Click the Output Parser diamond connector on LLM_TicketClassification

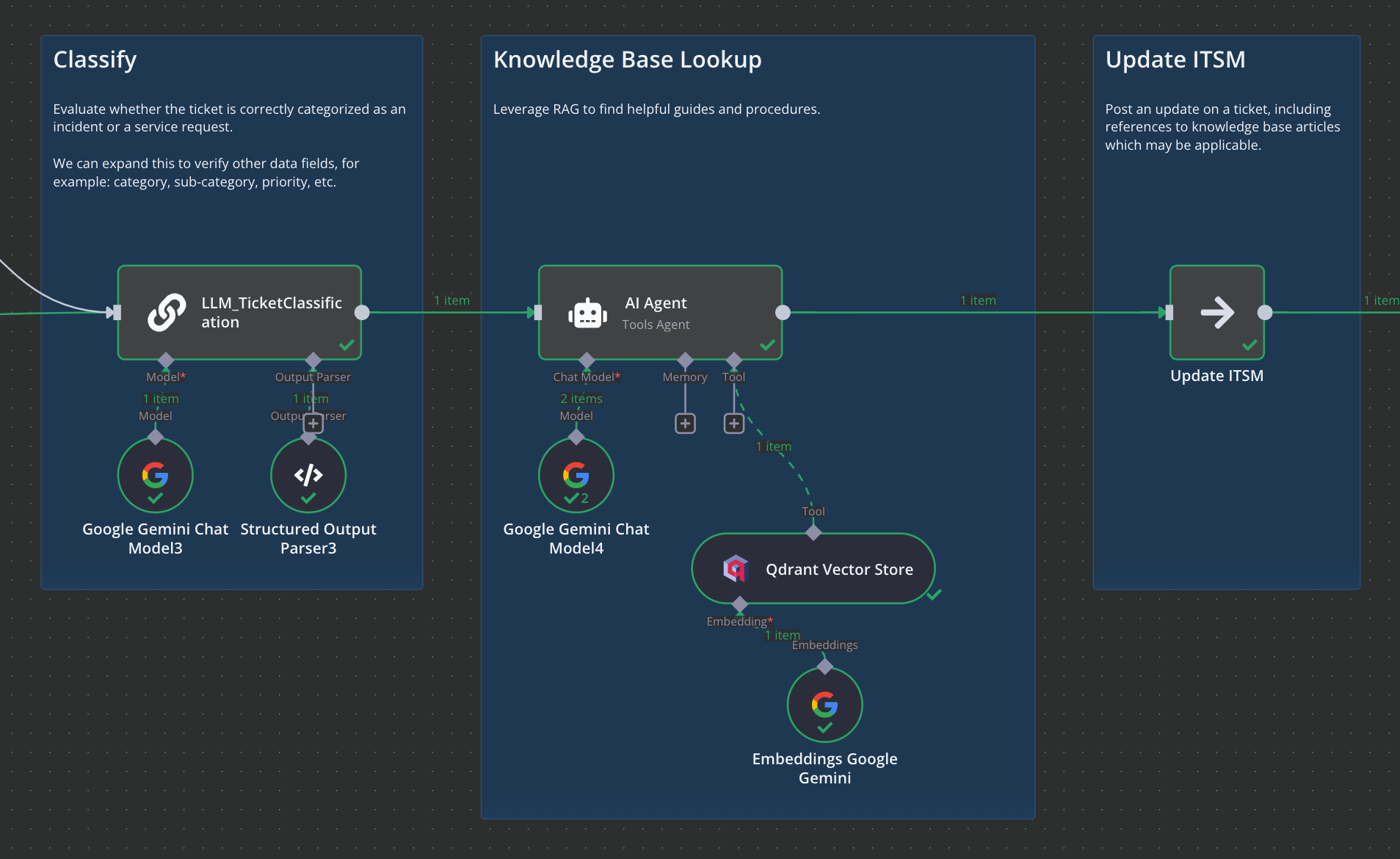tap(313, 360)
